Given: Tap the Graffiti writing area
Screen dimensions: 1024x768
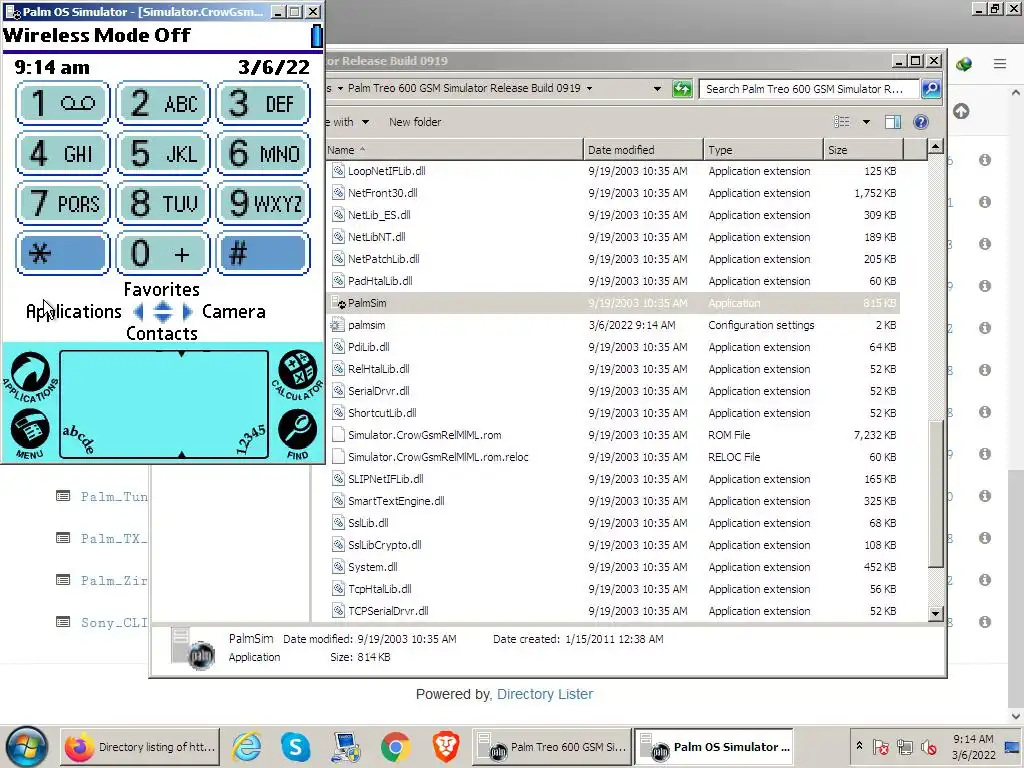Looking at the screenshot, I should click(x=164, y=404).
